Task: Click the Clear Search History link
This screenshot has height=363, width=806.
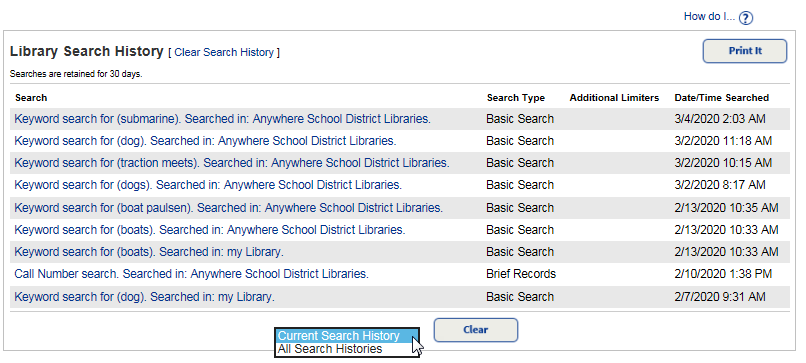Action: click(x=224, y=52)
